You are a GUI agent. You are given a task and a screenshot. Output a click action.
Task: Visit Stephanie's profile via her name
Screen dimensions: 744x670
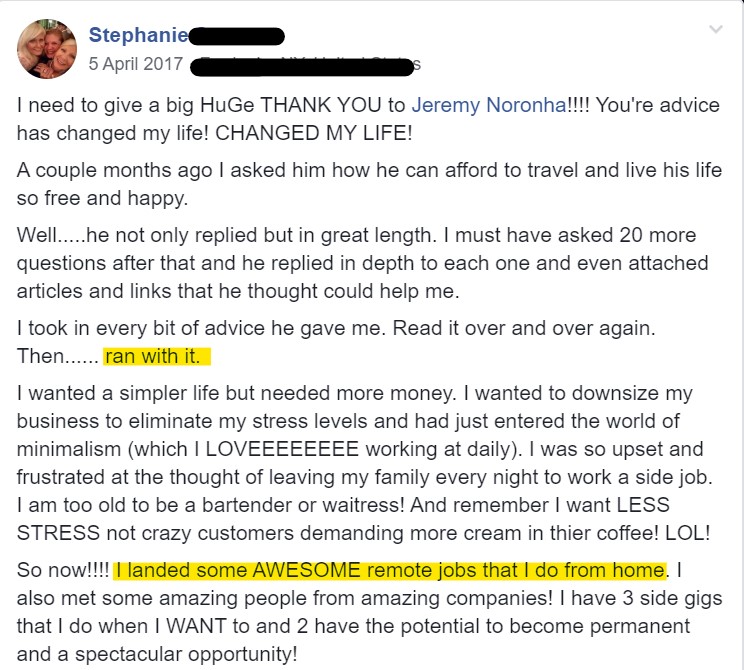[139, 35]
